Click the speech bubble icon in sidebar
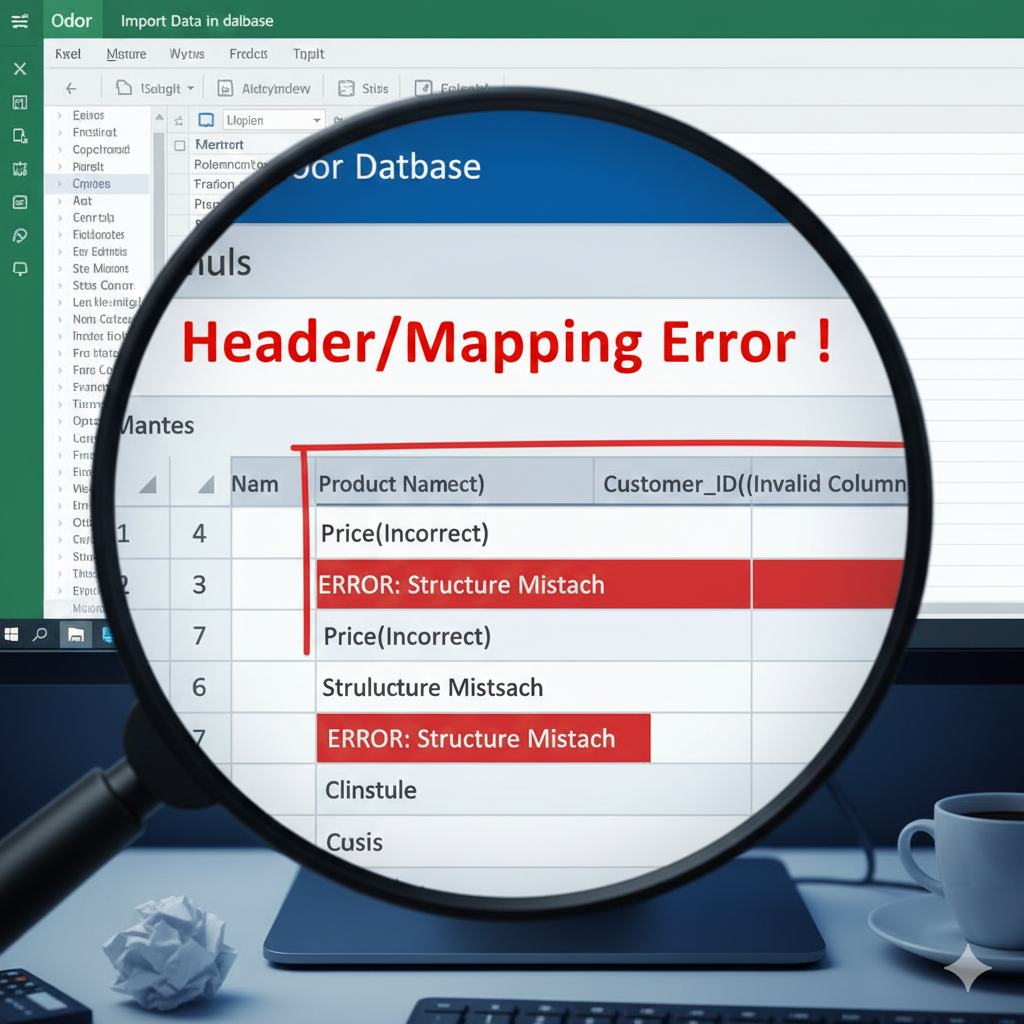The image size is (1024, 1024). tap(20, 269)
